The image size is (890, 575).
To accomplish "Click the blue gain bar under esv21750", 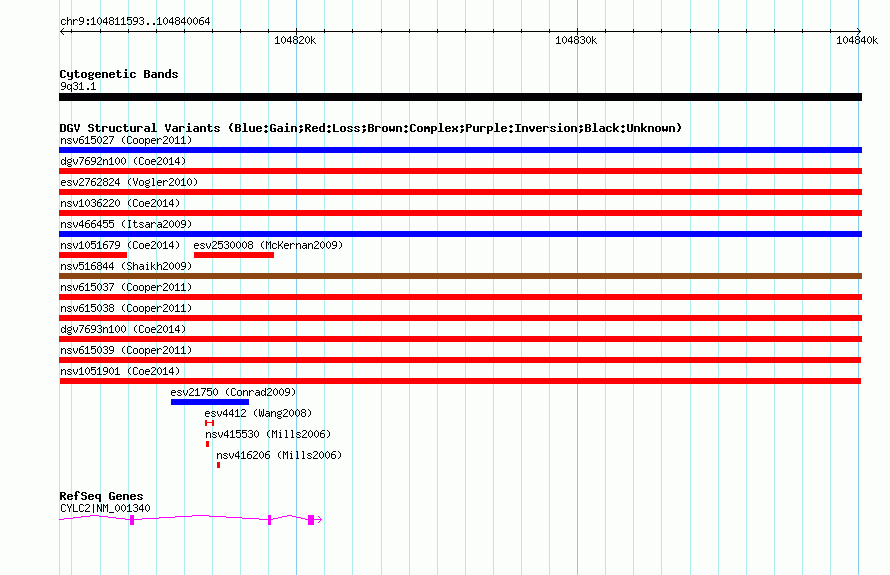I will pos(210,402).
